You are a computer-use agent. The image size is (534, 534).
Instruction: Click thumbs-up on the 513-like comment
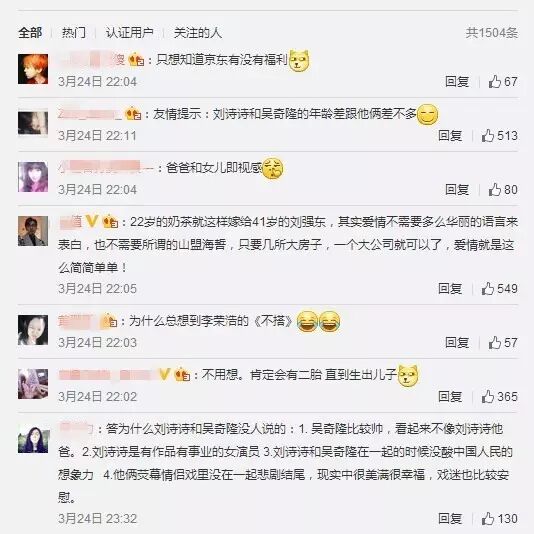coord(487,136)
